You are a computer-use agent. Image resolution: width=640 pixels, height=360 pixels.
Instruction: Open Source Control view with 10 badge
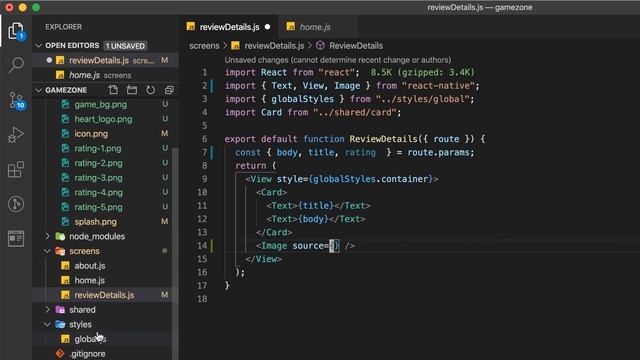point(16,100)
